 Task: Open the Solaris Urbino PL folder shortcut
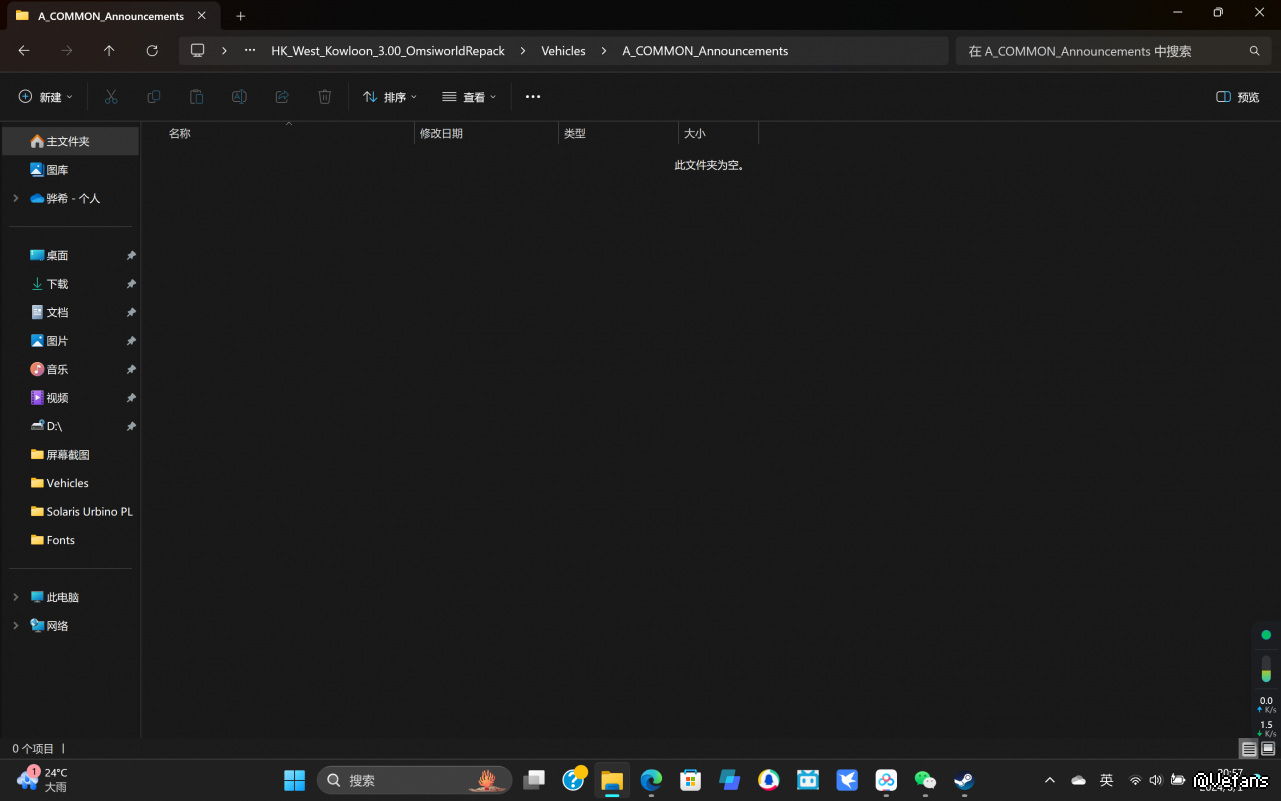[x=88, y=511]
